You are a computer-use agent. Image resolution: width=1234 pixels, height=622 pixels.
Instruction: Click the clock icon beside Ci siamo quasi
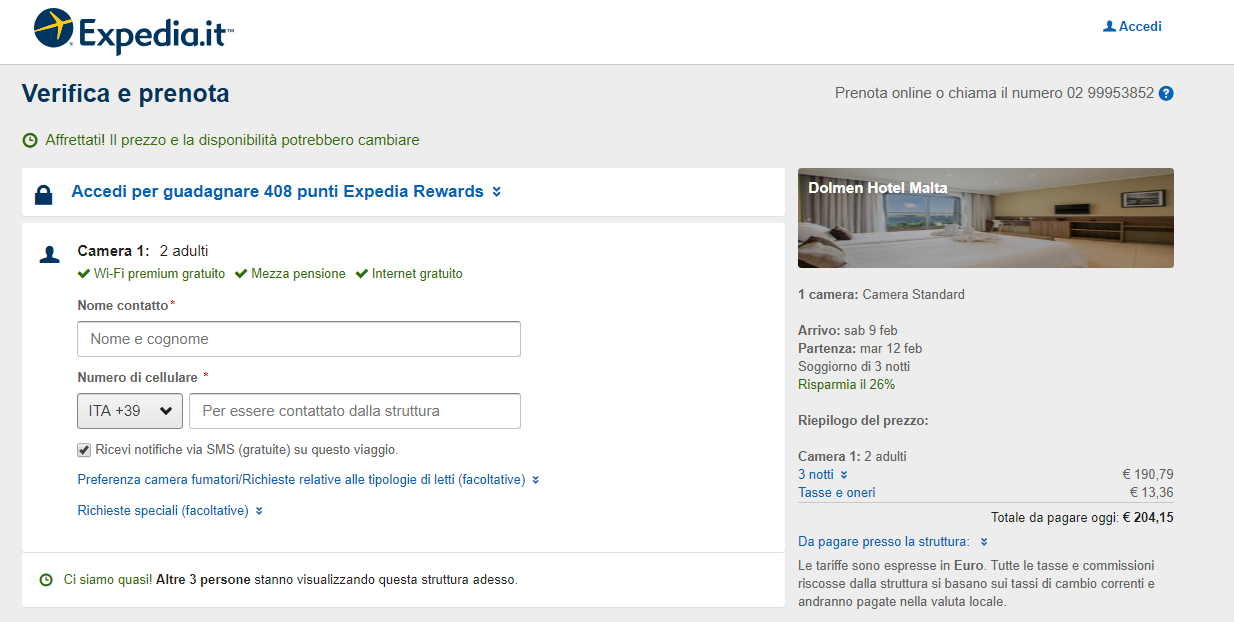point(46,580)
